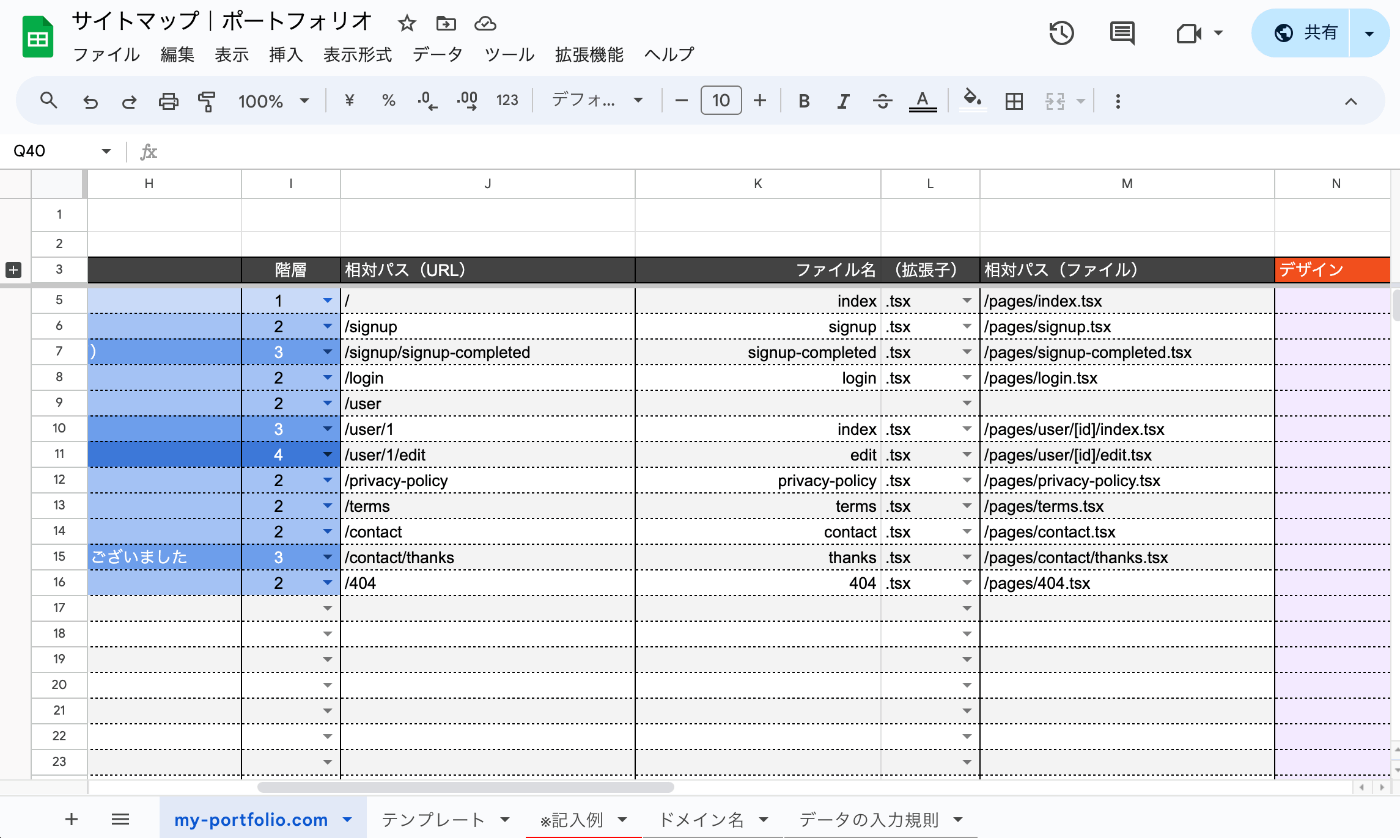Show all sheets list
The image size is (1400, 838).
[x=121, y=819]
